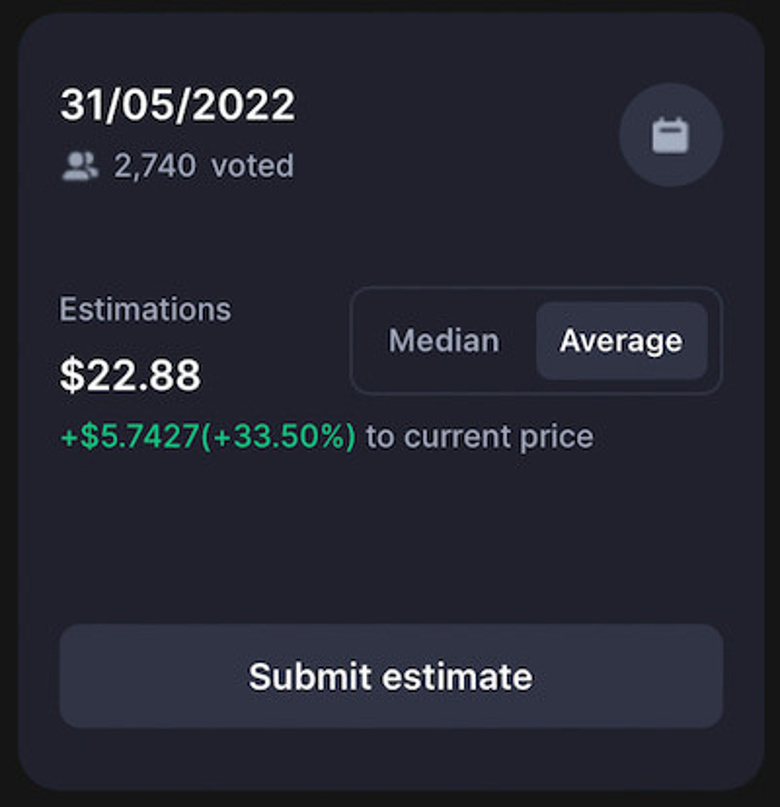Click the Median segment in the toggle
780x807 pixels.
[443, 341]
